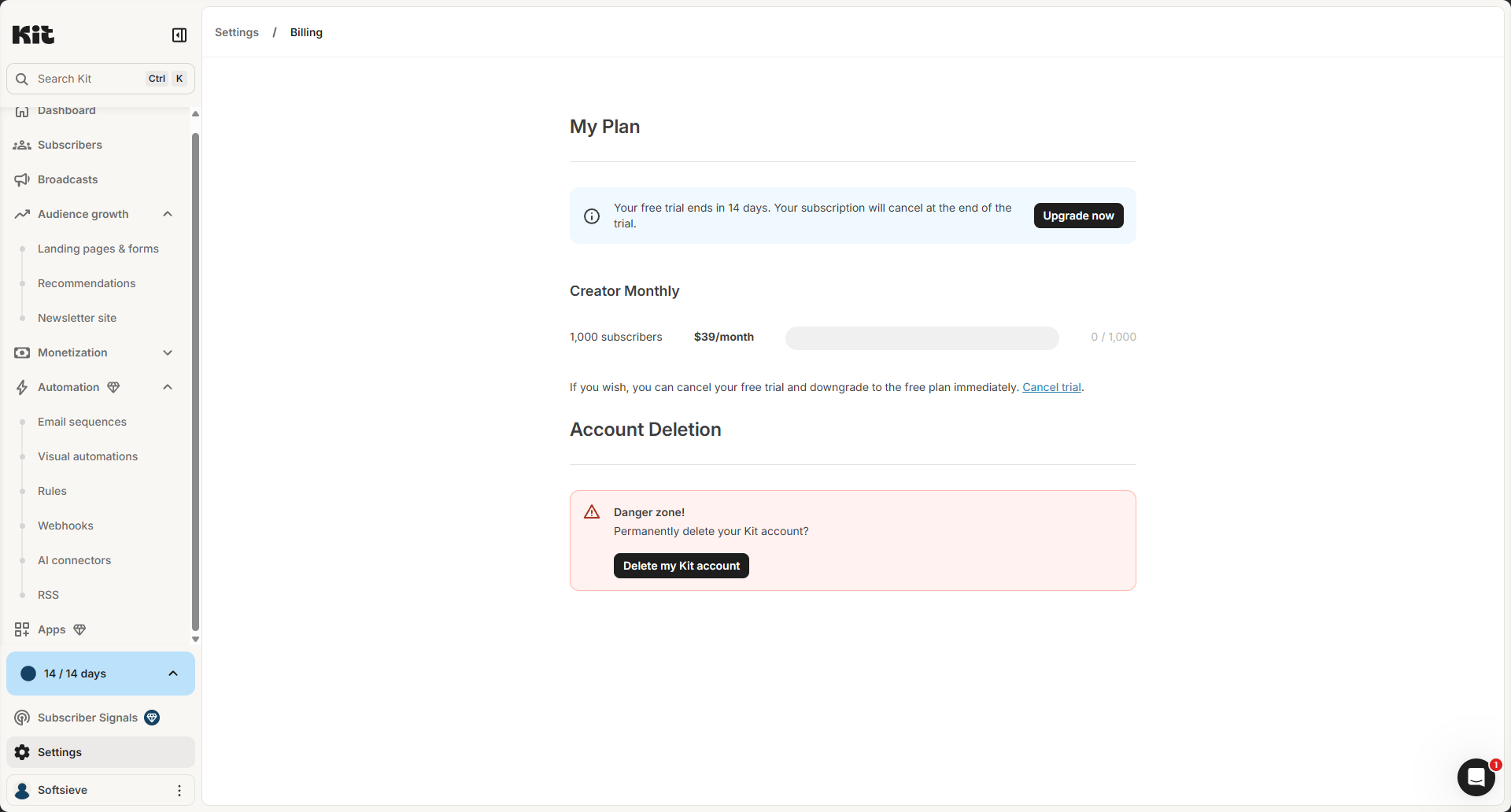Image resolution: width=1511 pixels, height=812 pixels.
Task: Click the subscriber usage progress bar
Action: click(x=922, y=338)
